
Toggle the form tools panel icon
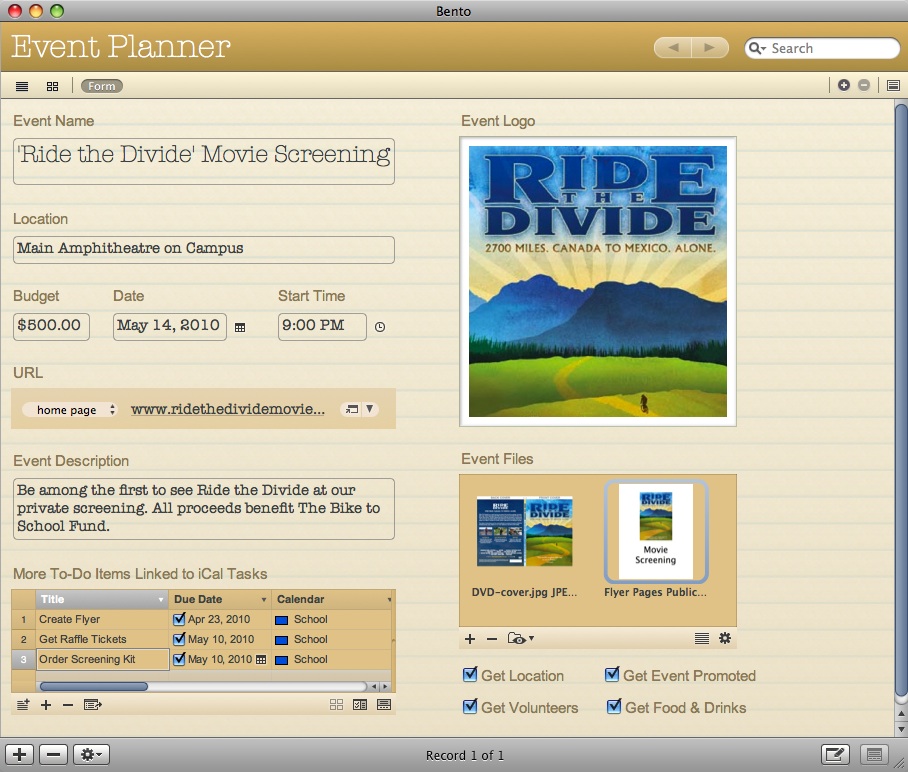click(x=893, y=86)
